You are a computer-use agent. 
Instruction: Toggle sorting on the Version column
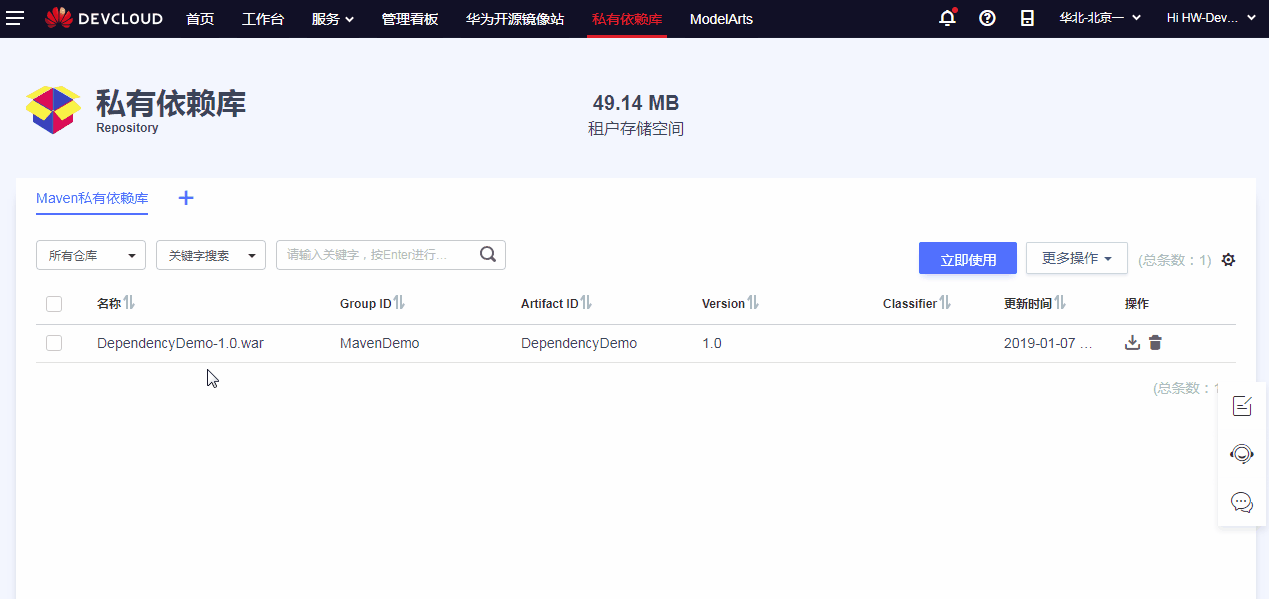752,302
